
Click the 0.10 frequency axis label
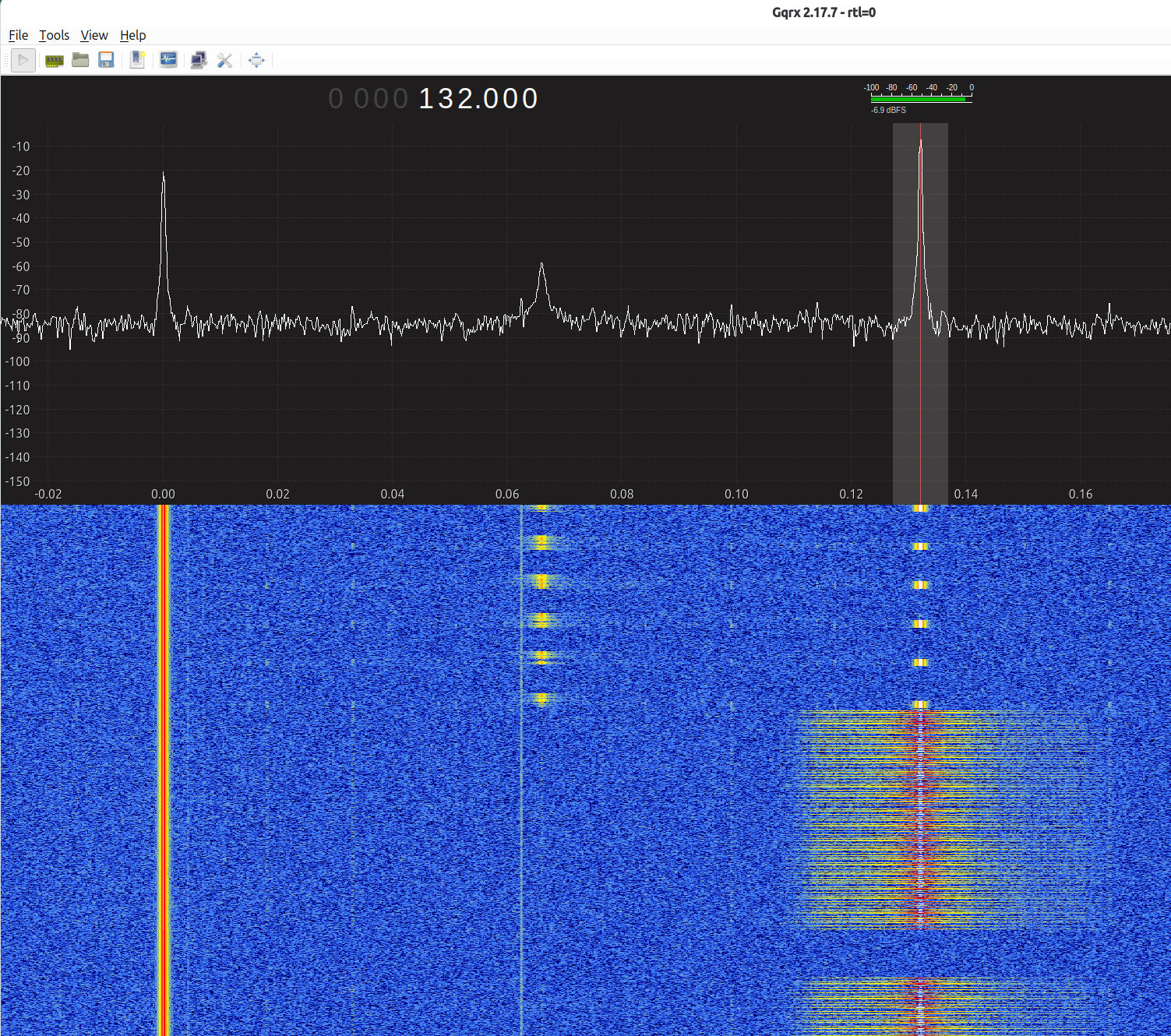736,494
